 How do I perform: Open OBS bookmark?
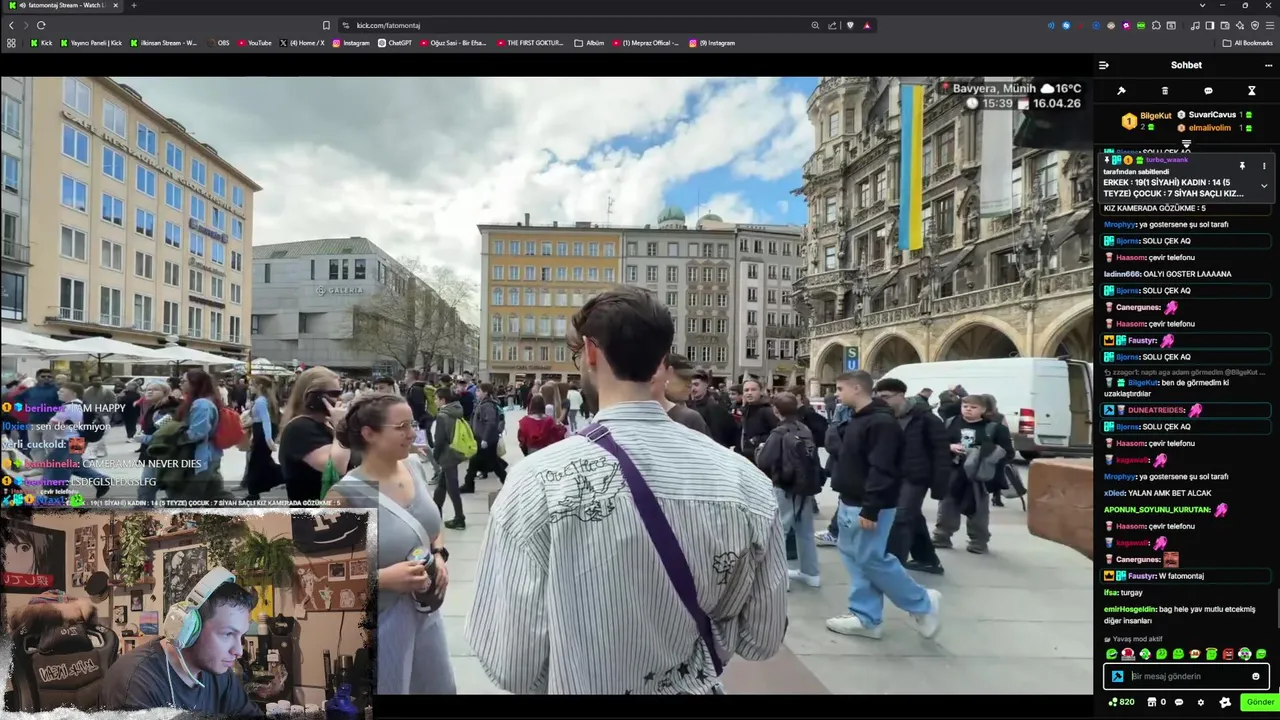point(218,43)
